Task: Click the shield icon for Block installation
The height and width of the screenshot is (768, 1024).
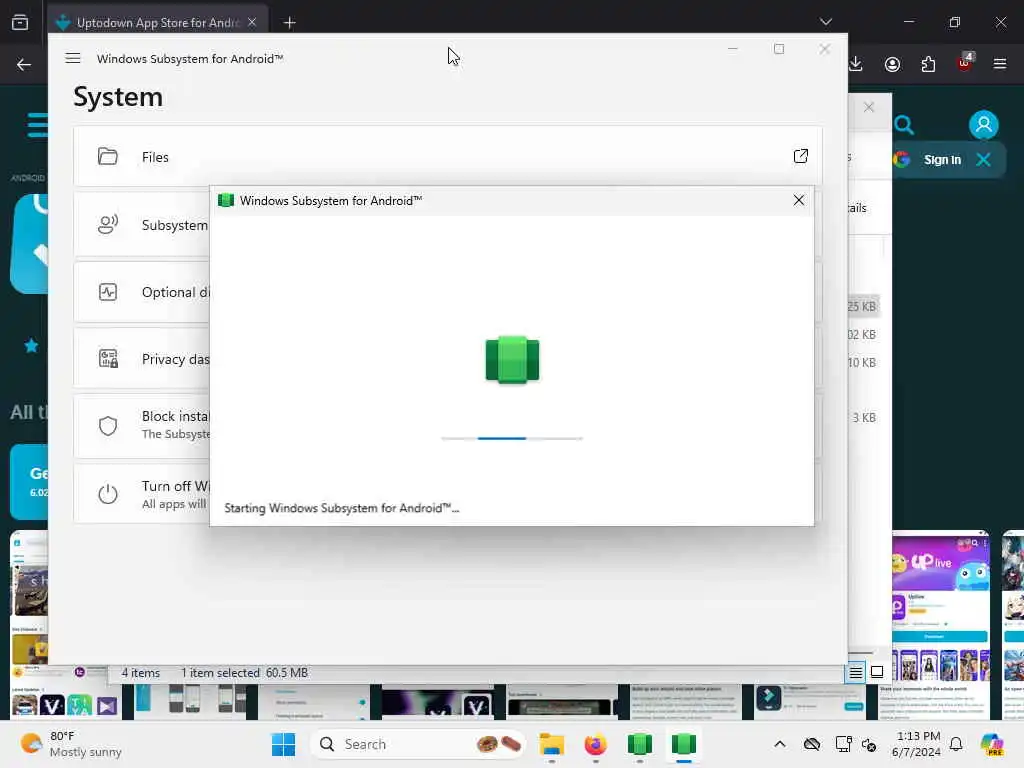Action: (108, 426)
